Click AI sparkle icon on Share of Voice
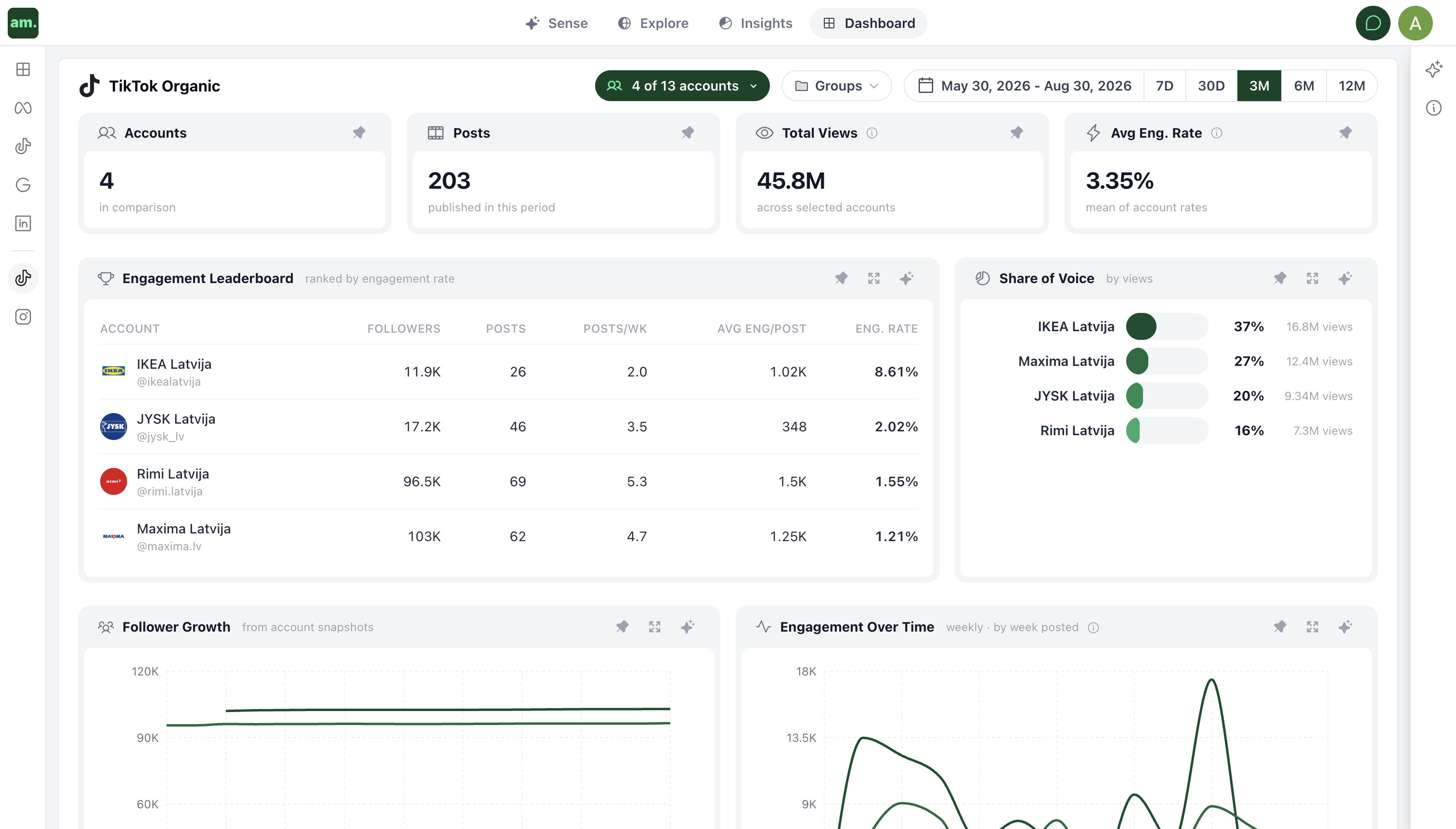Viewport: 1456px width, 829px height. (1345, 278)
